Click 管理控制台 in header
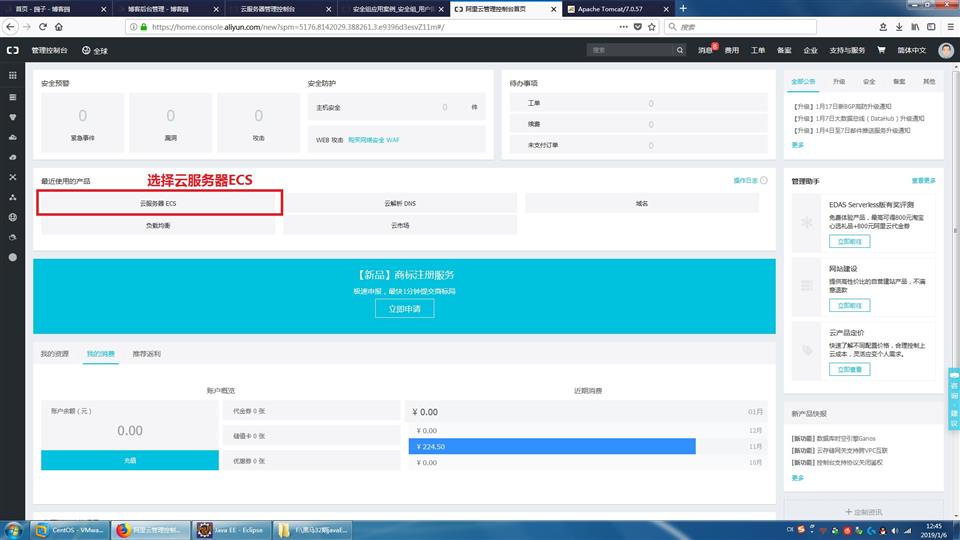 (50, 50)
